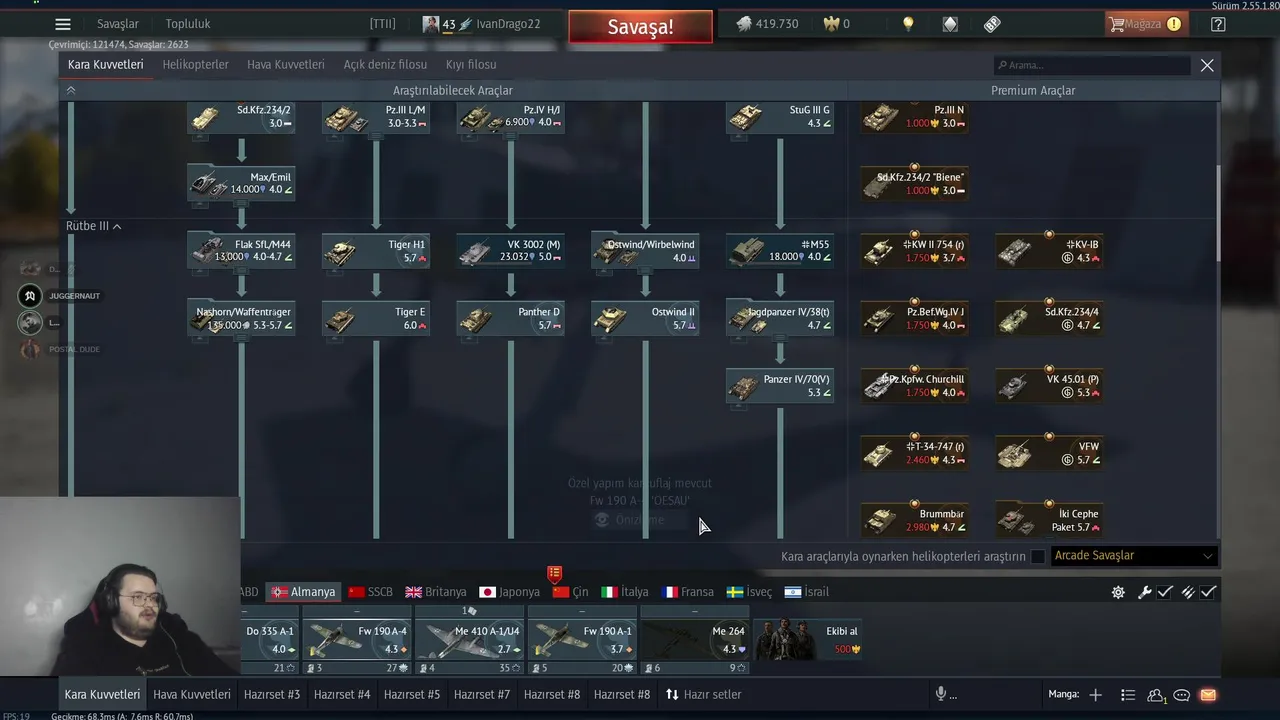Toggle the automatic repair checkbox
The image size is (1280, 720).
[1165, 592]
